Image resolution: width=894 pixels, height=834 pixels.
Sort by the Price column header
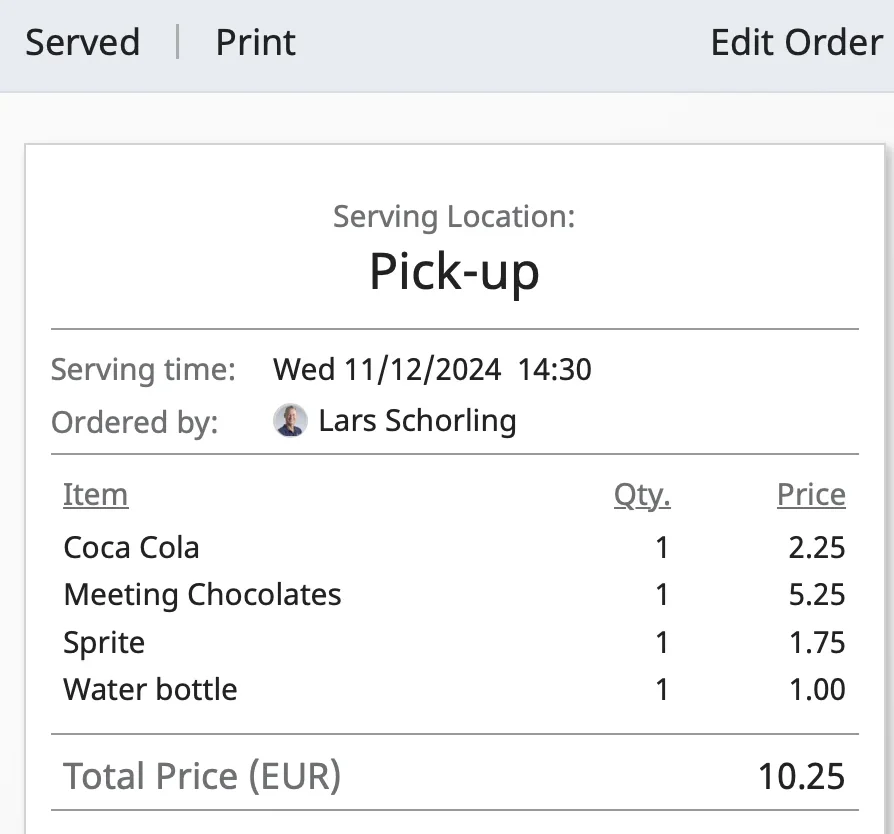coord(811,494)
